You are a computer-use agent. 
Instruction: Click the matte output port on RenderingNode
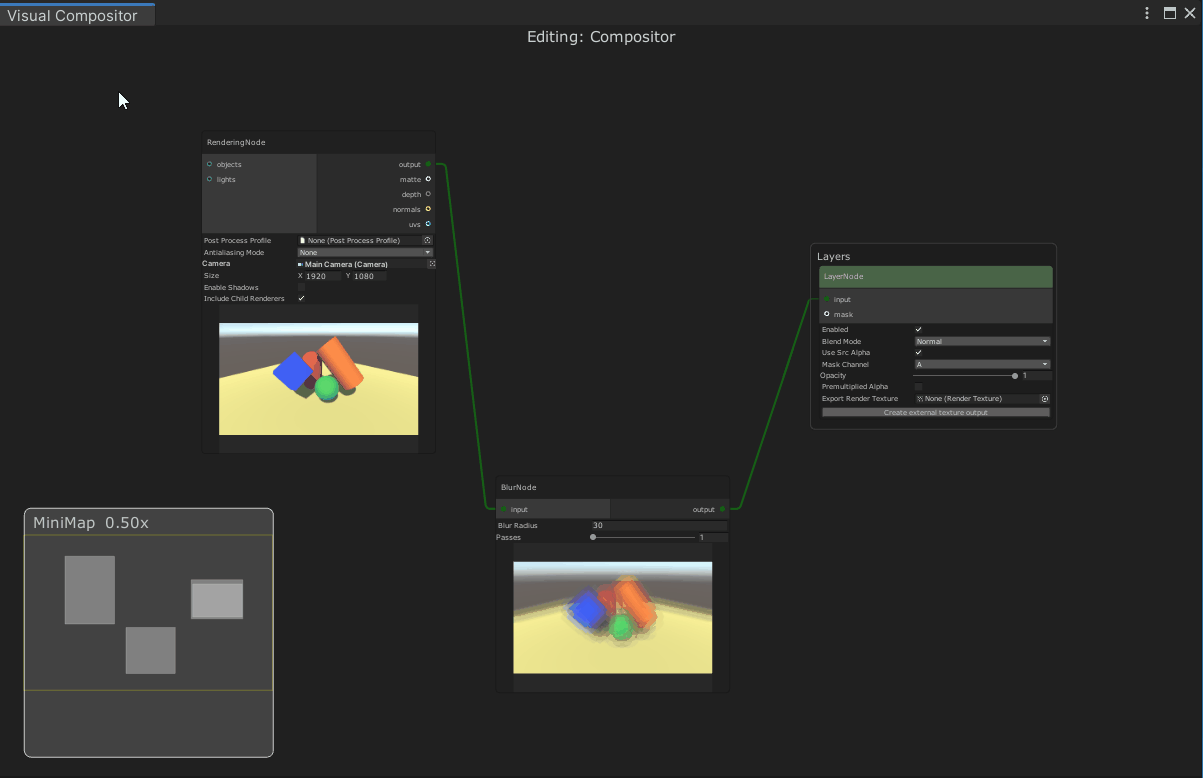[428, 179]
